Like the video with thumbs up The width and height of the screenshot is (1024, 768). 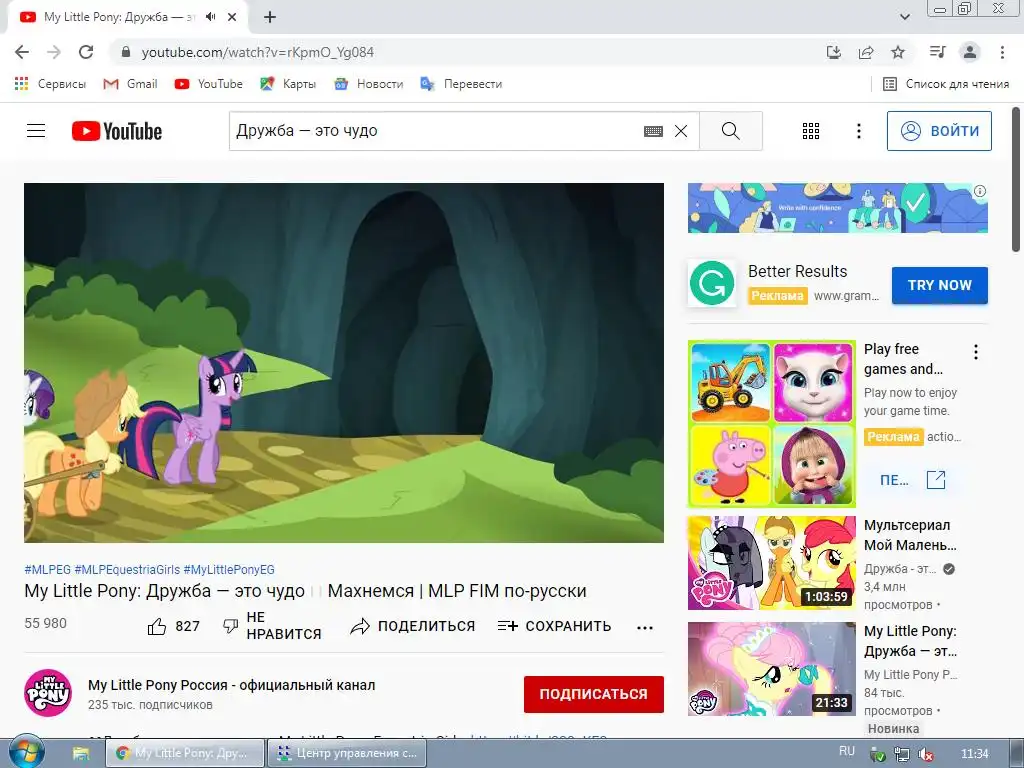pyautogui.click(x=173, y=626)
